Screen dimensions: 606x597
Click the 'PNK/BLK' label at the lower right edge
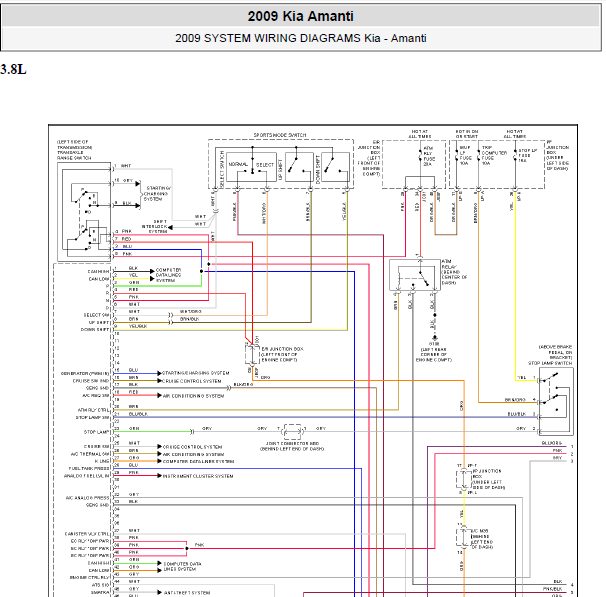point(553,589)
